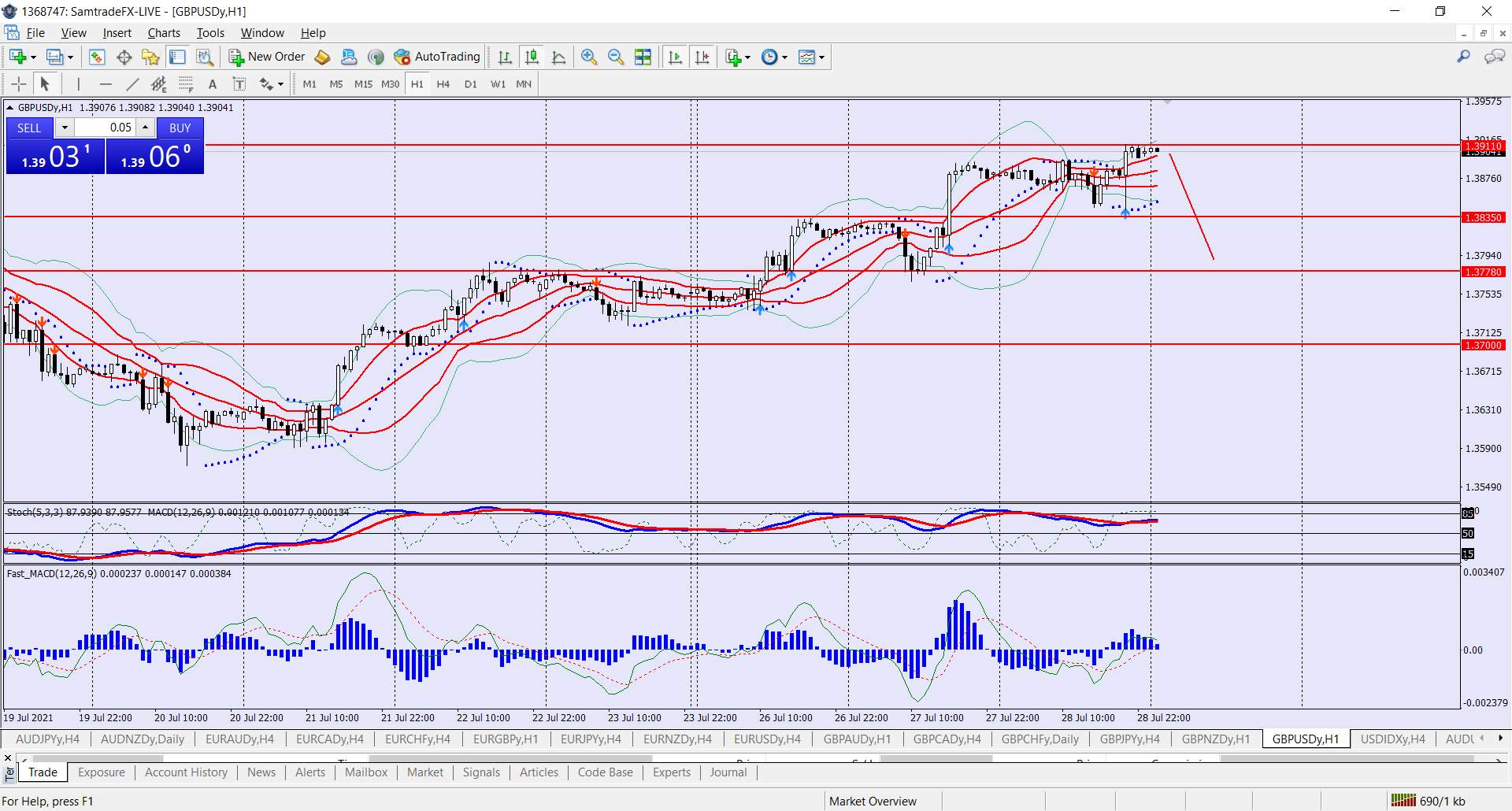Select the equidistant channel tool
This screenshot has width=1512, height=811.
coord(159,84)
